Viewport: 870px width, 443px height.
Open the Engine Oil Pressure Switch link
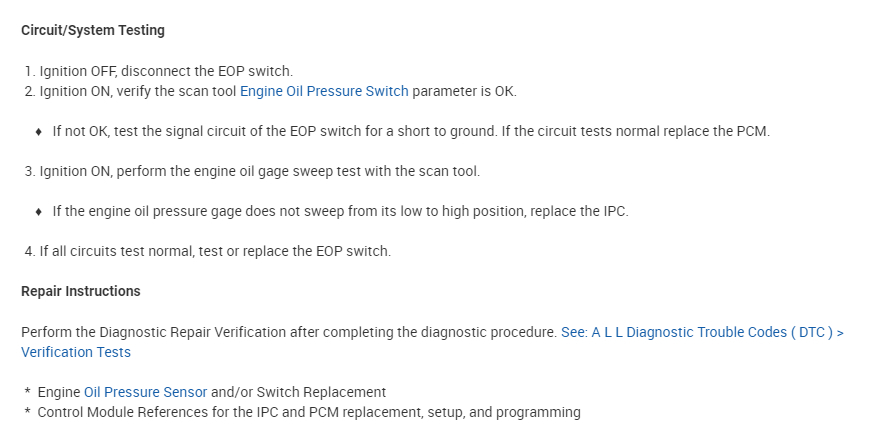(x=324, y=91)
